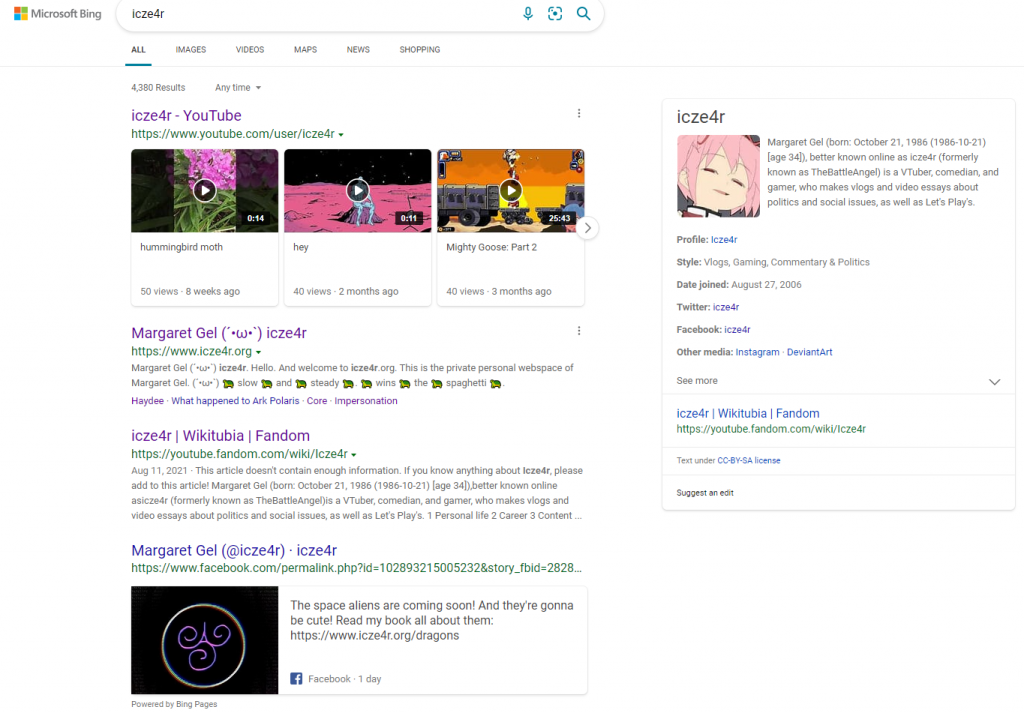The height and width of the screenshot is (713, 1024).
Task: Expand the youtube.fandom.com URL dropdown arrow
Action: (x=354, y=454)
